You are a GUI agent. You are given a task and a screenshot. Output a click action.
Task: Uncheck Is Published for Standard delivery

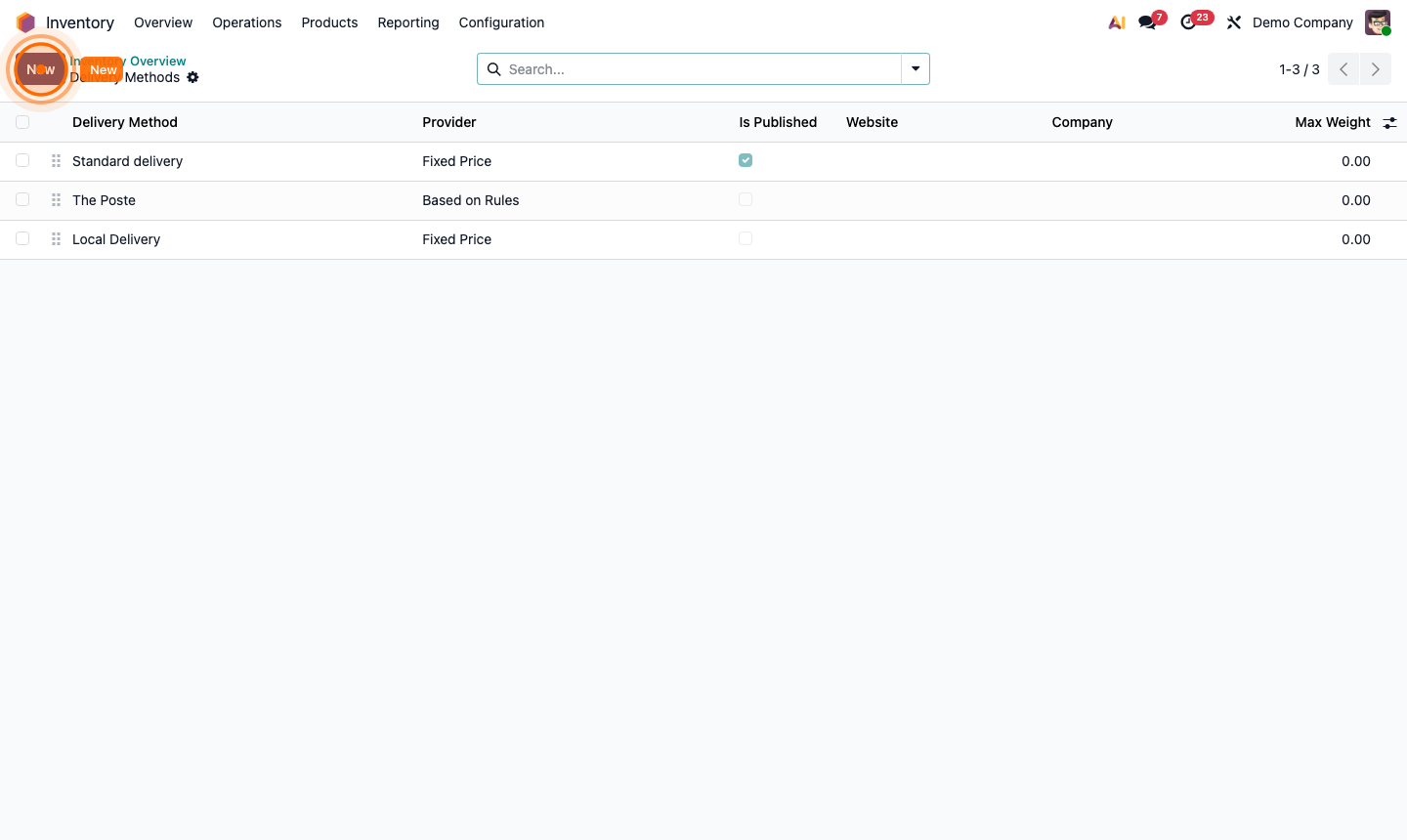click(746, 159)
